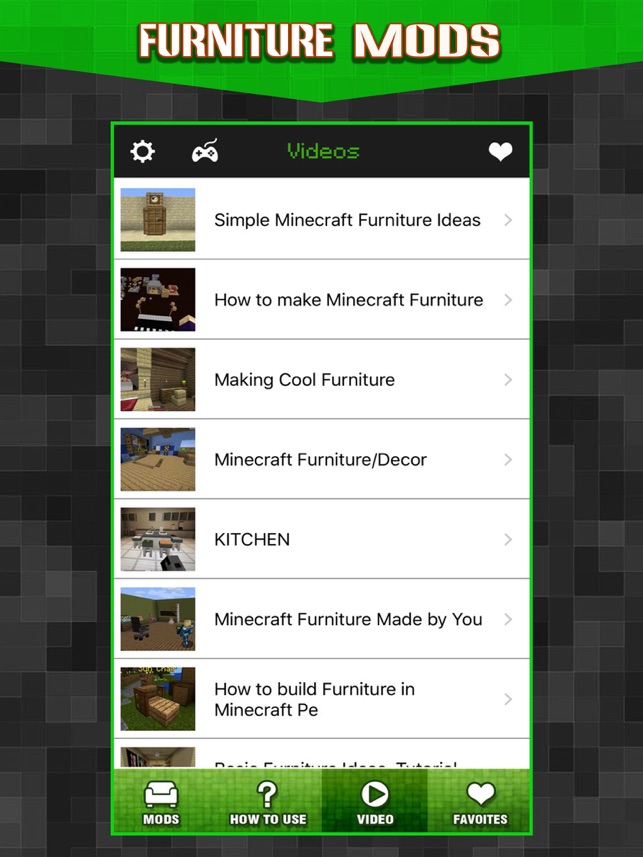The image size is (643, 857).
Task: Click the Videos title text
Action: click(x=323, y=151)
